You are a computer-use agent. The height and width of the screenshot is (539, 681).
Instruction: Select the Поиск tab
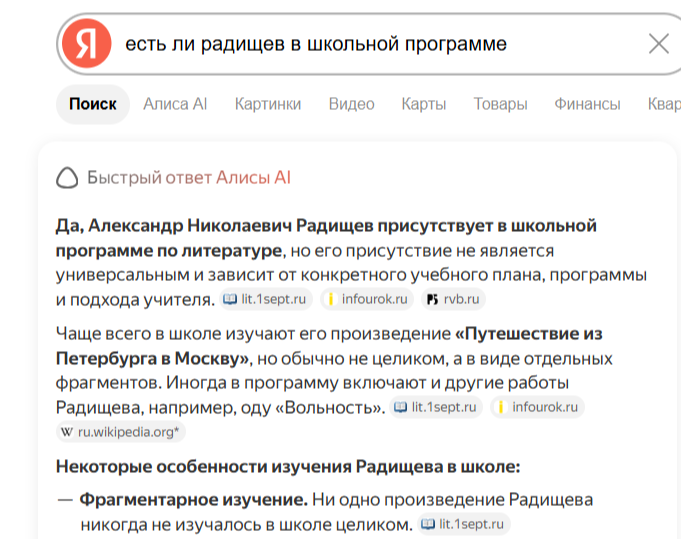click(x=93, y=104)
